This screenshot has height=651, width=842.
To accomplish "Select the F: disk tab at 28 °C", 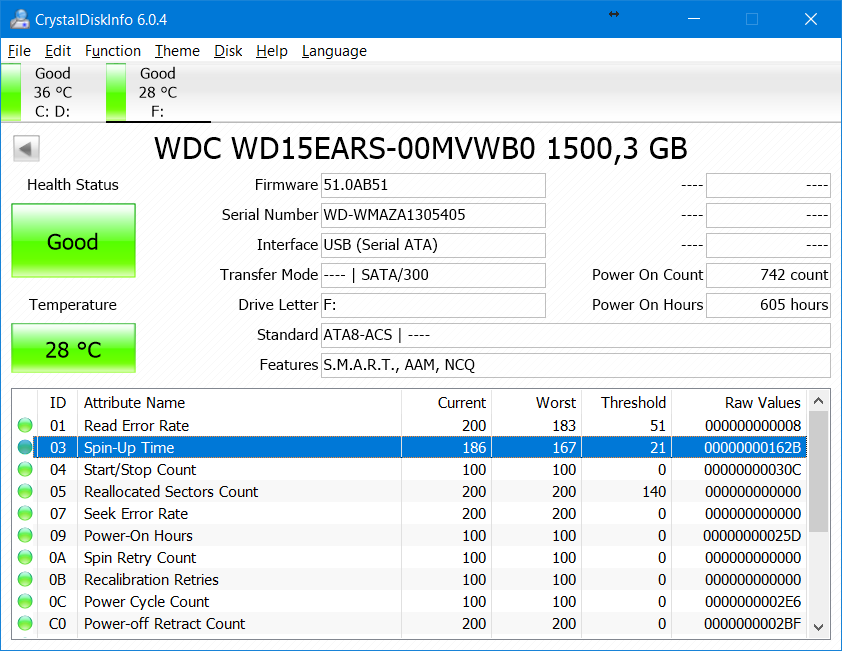I will 158,92.
